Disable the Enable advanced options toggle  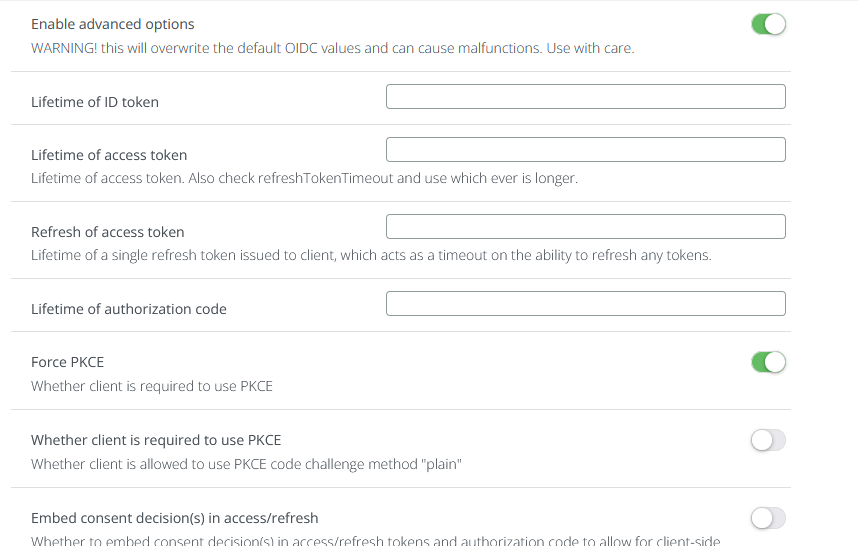coord(768,24)
